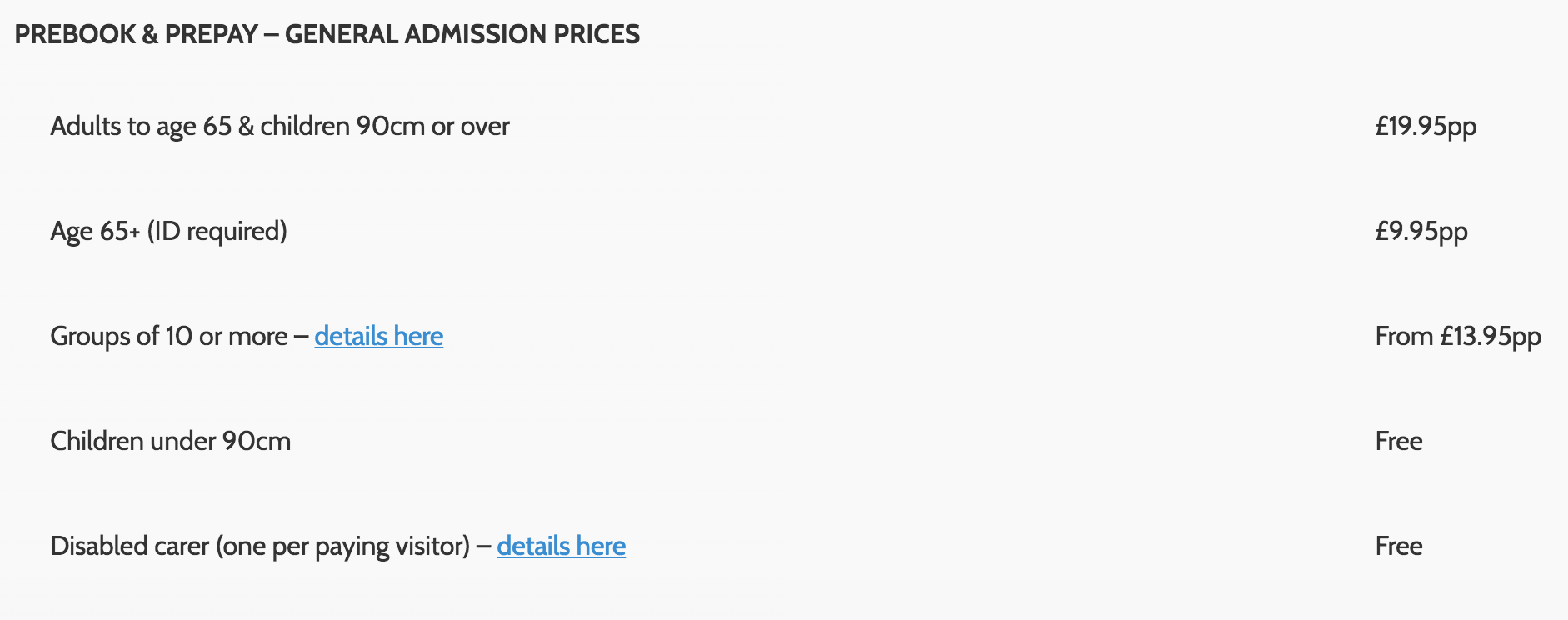Image resolution: width=1568 pixels, height=620 pixels.
Task: Click the word "here" in groups link
Action: click(x=418, y=336)
